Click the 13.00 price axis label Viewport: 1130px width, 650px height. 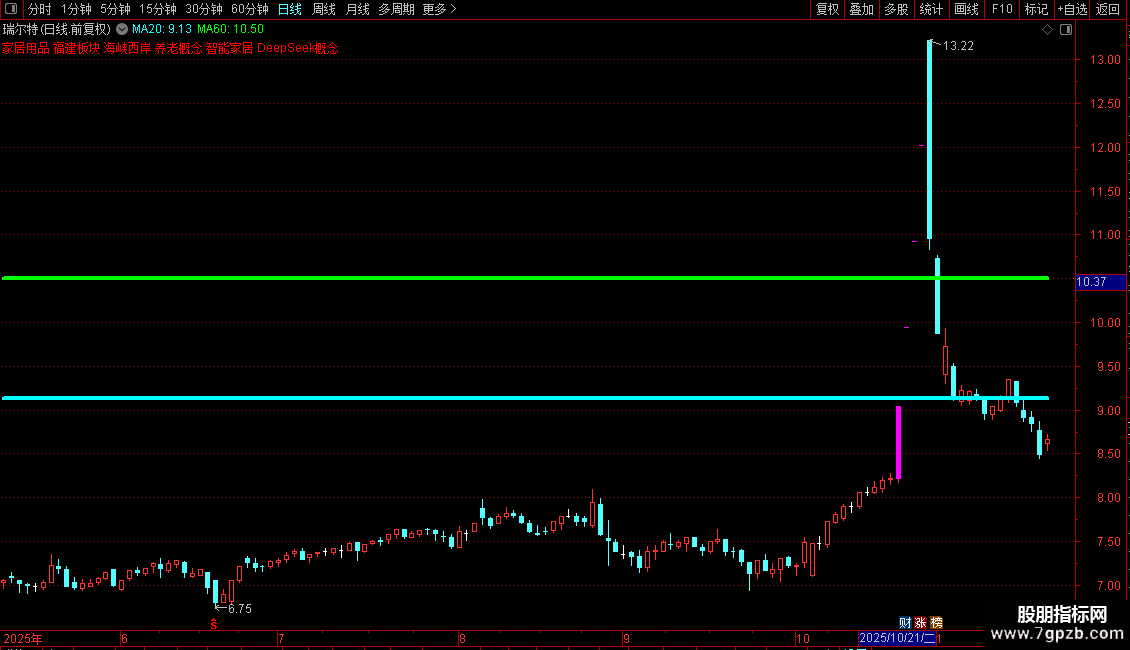click(1105, 60)
